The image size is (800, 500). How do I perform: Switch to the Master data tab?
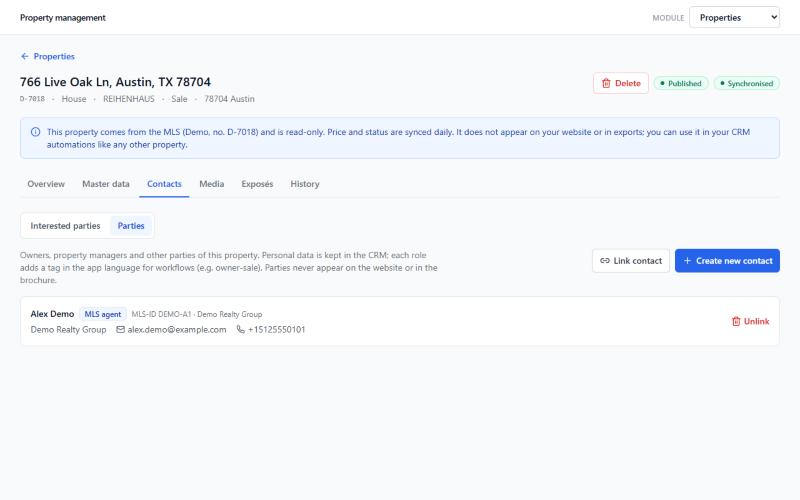[x=106, y=184]
